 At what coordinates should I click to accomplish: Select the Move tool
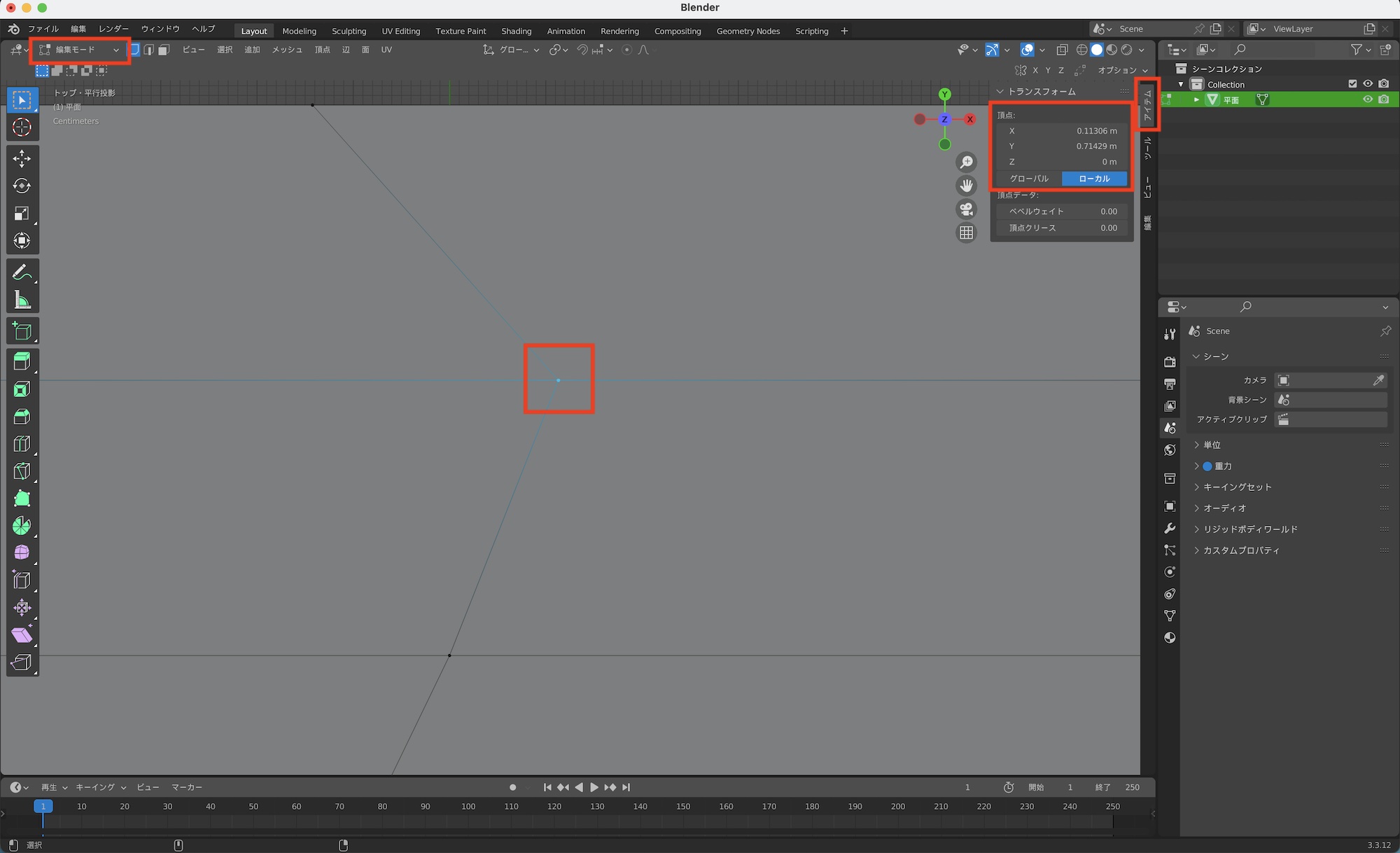(22, 159)
